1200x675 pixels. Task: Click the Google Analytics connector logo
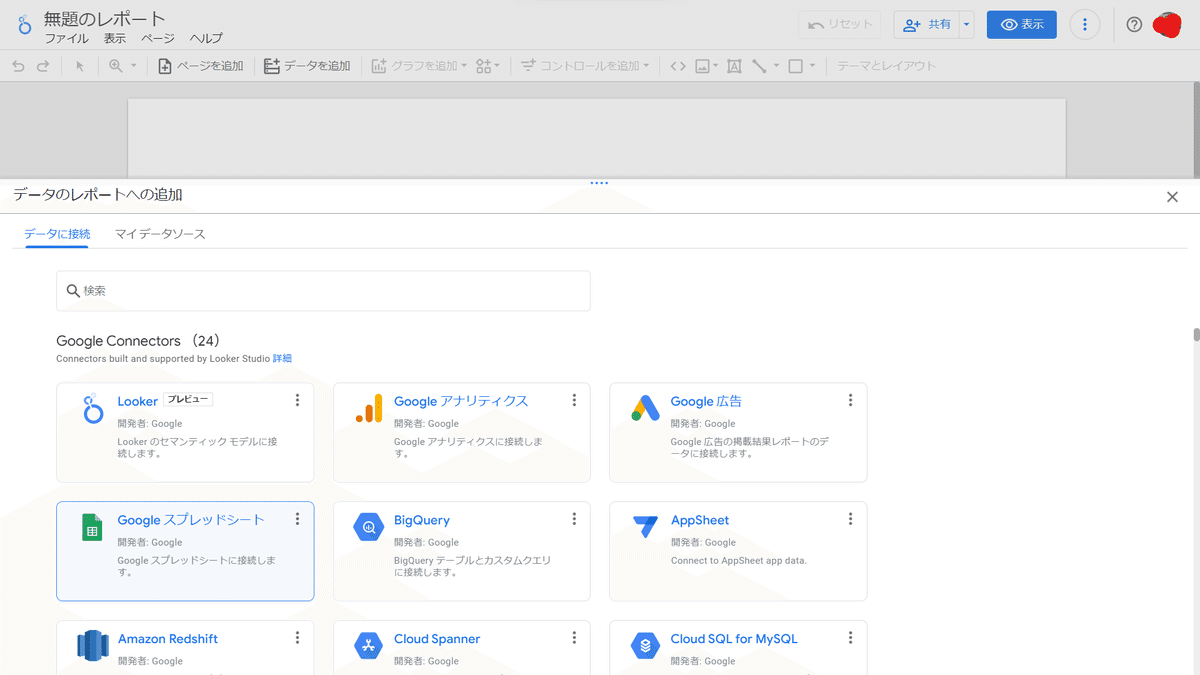tap(369, 408)
